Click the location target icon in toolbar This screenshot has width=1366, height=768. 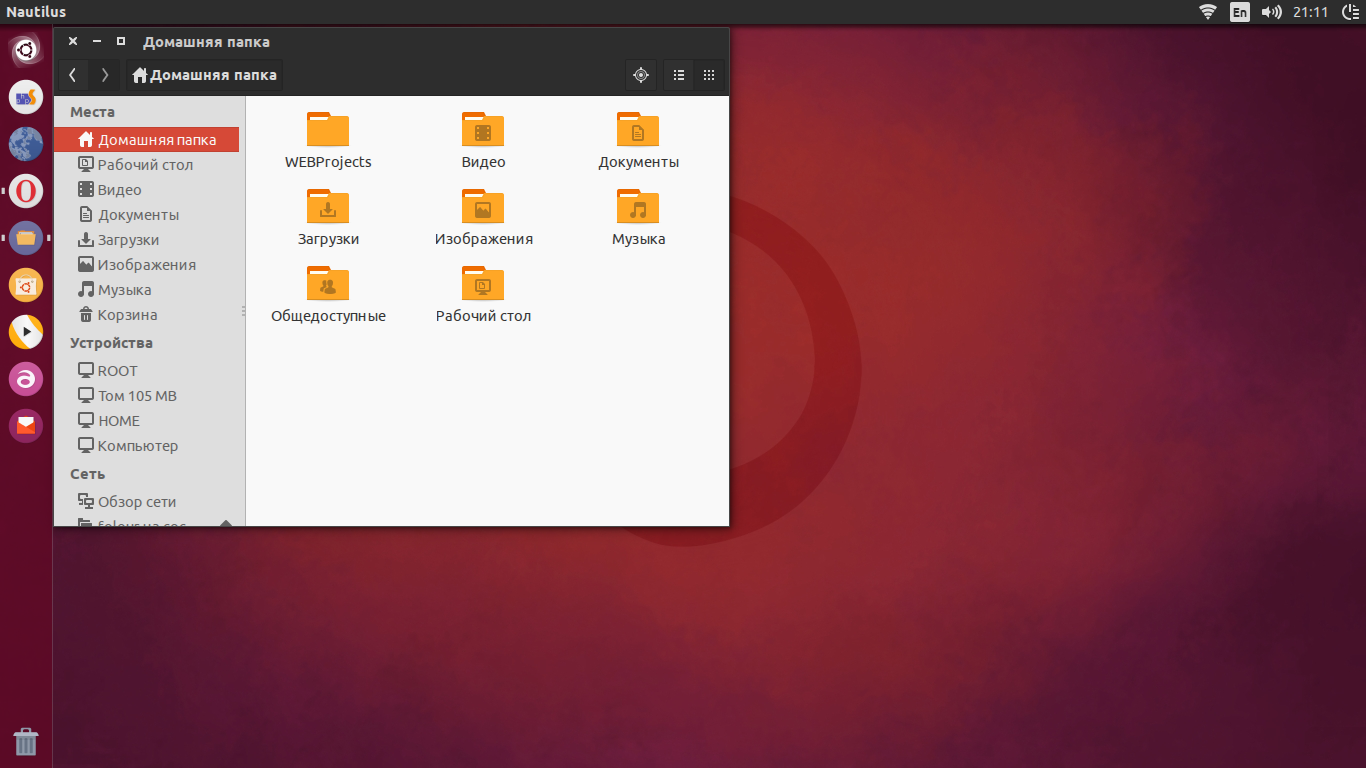coord(641,75)
